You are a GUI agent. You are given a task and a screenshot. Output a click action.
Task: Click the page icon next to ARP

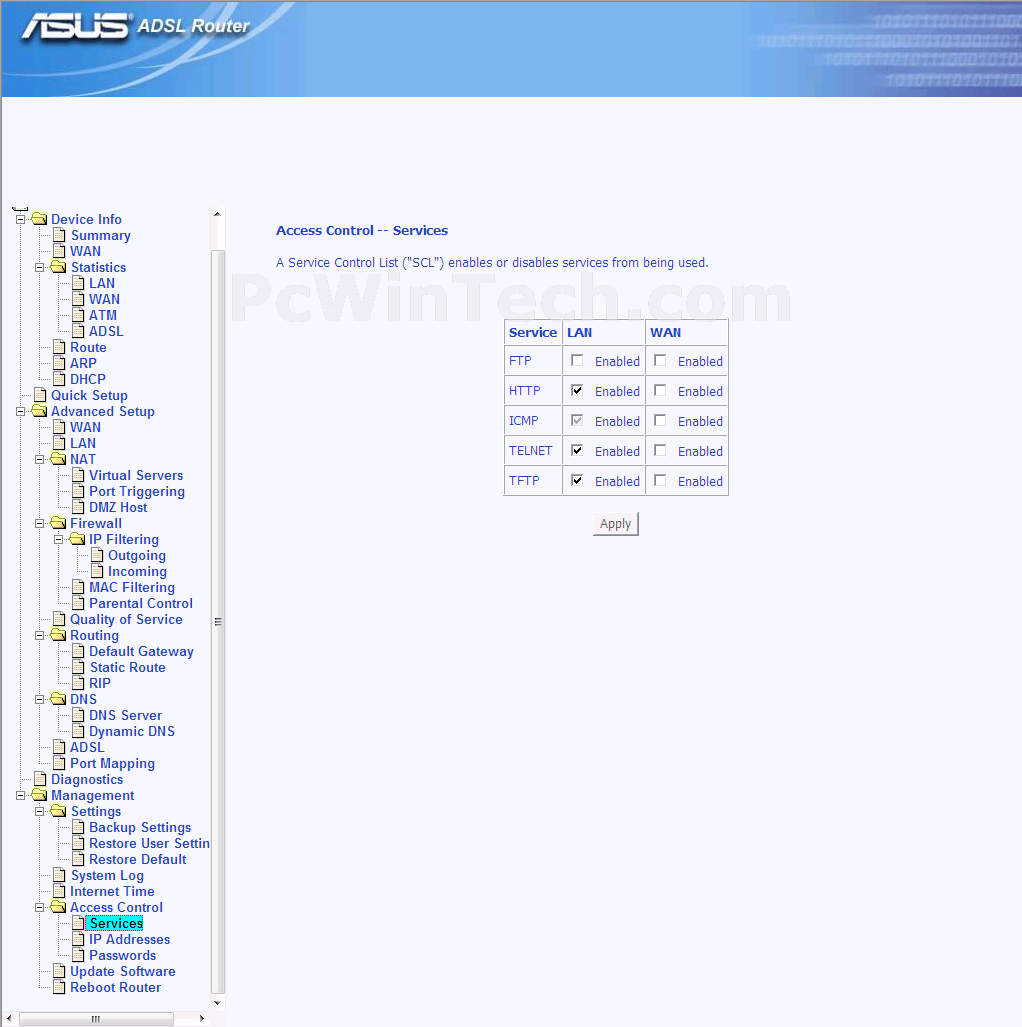pyautogui.click(x=59, y=363)
